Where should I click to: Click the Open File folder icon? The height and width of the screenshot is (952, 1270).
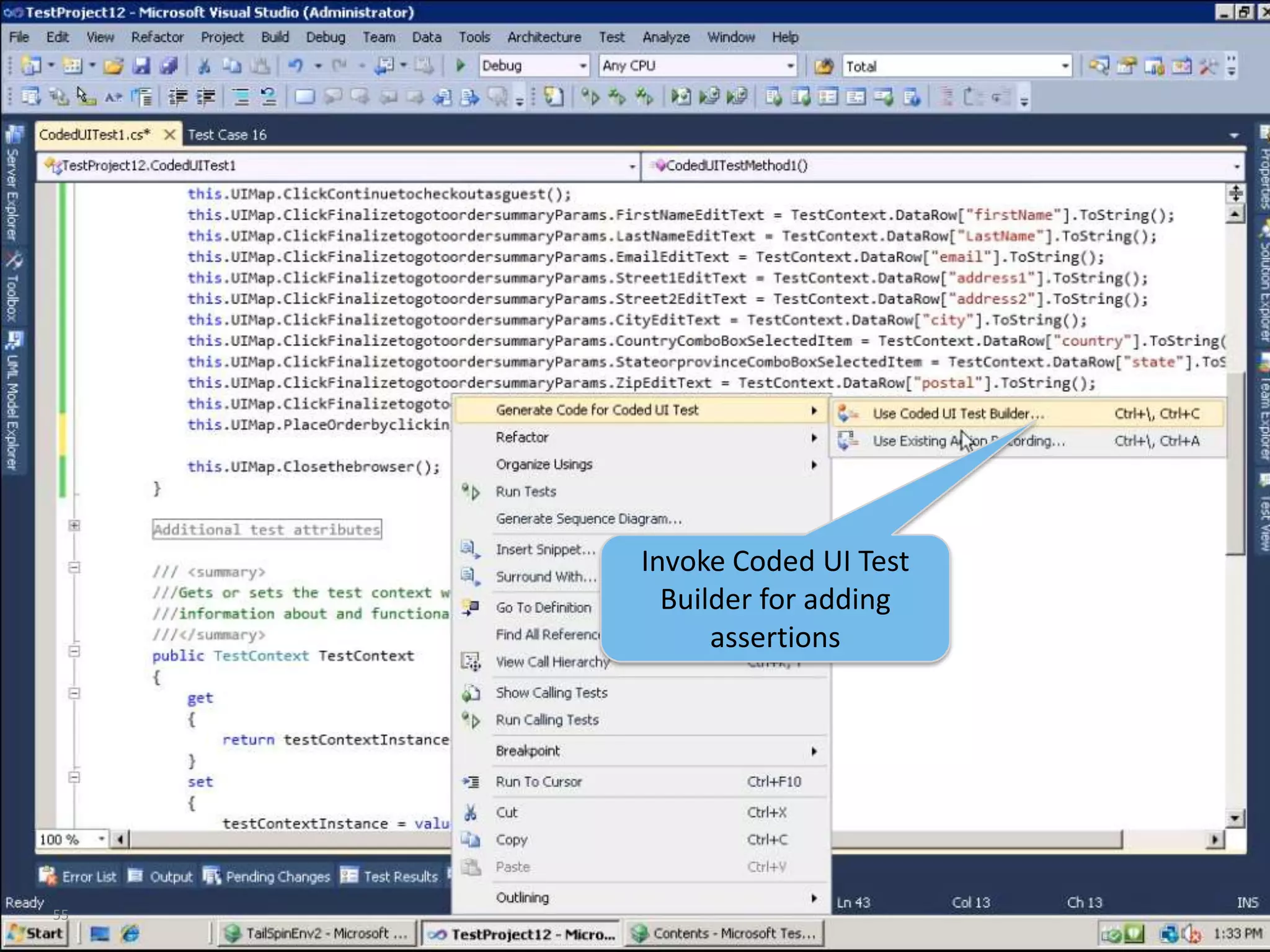point(113,66)
